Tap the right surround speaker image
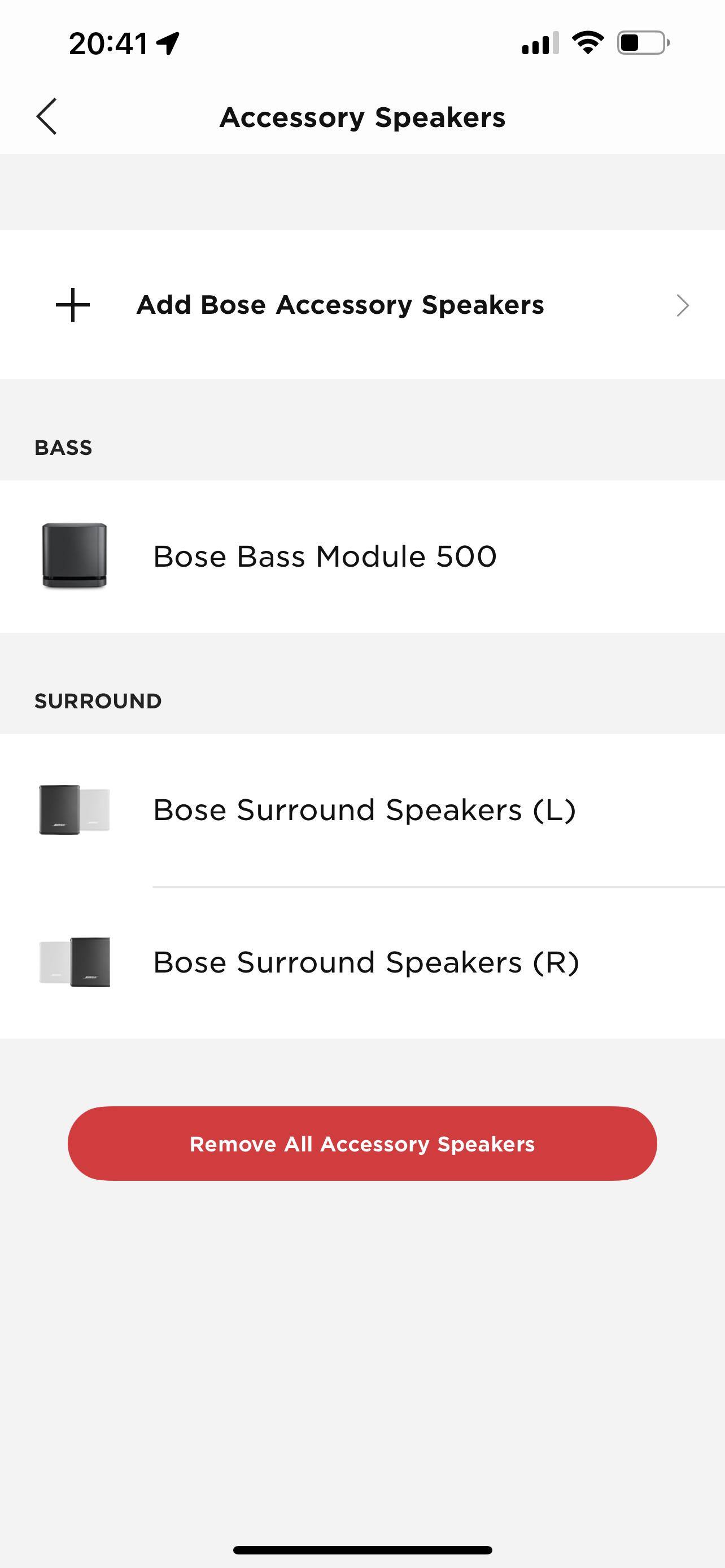 point(75,962)
